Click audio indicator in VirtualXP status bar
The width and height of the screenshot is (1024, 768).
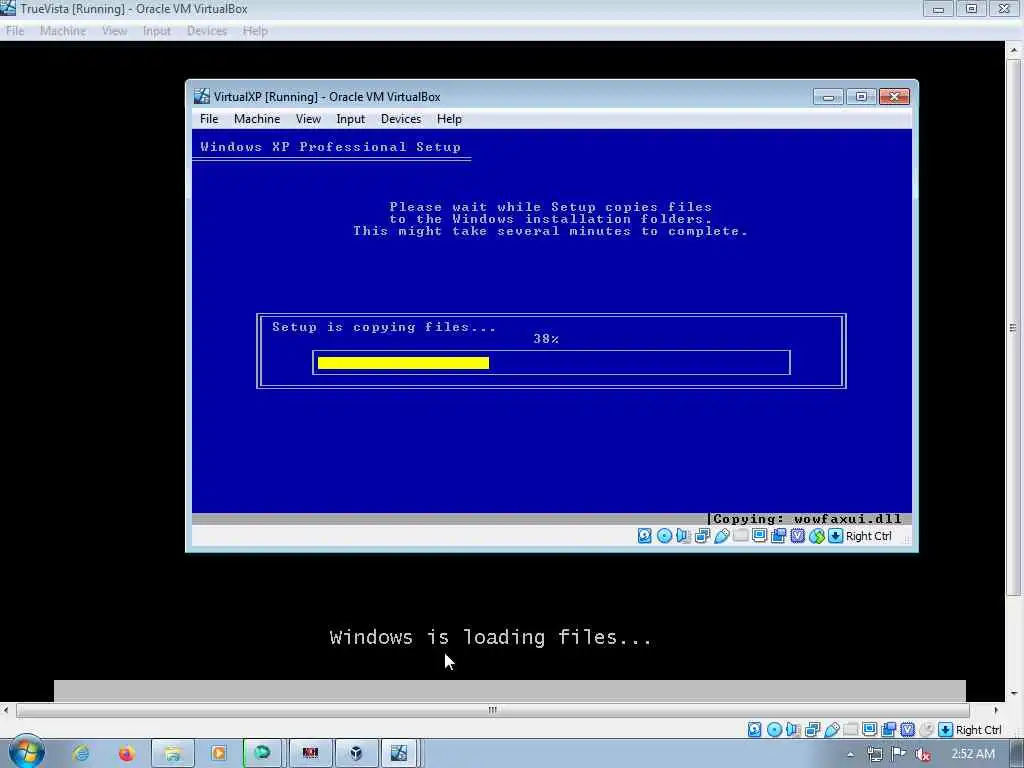683,536
